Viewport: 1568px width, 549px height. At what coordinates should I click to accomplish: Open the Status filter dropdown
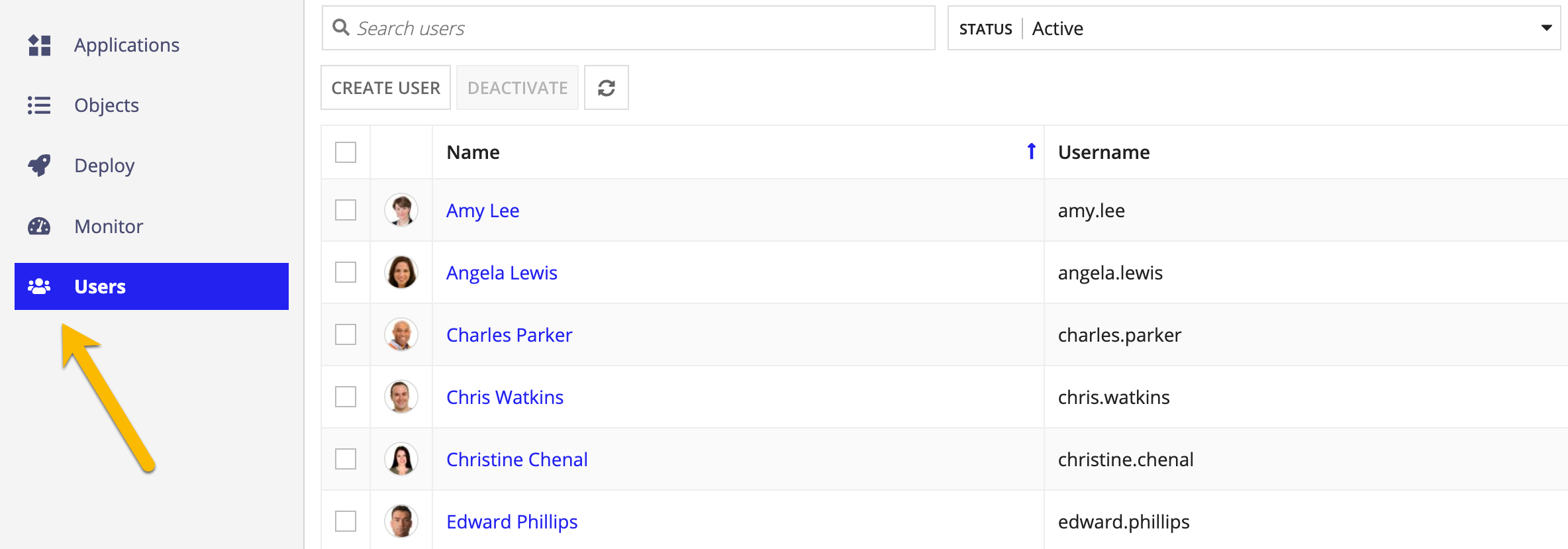[1254, 28]
